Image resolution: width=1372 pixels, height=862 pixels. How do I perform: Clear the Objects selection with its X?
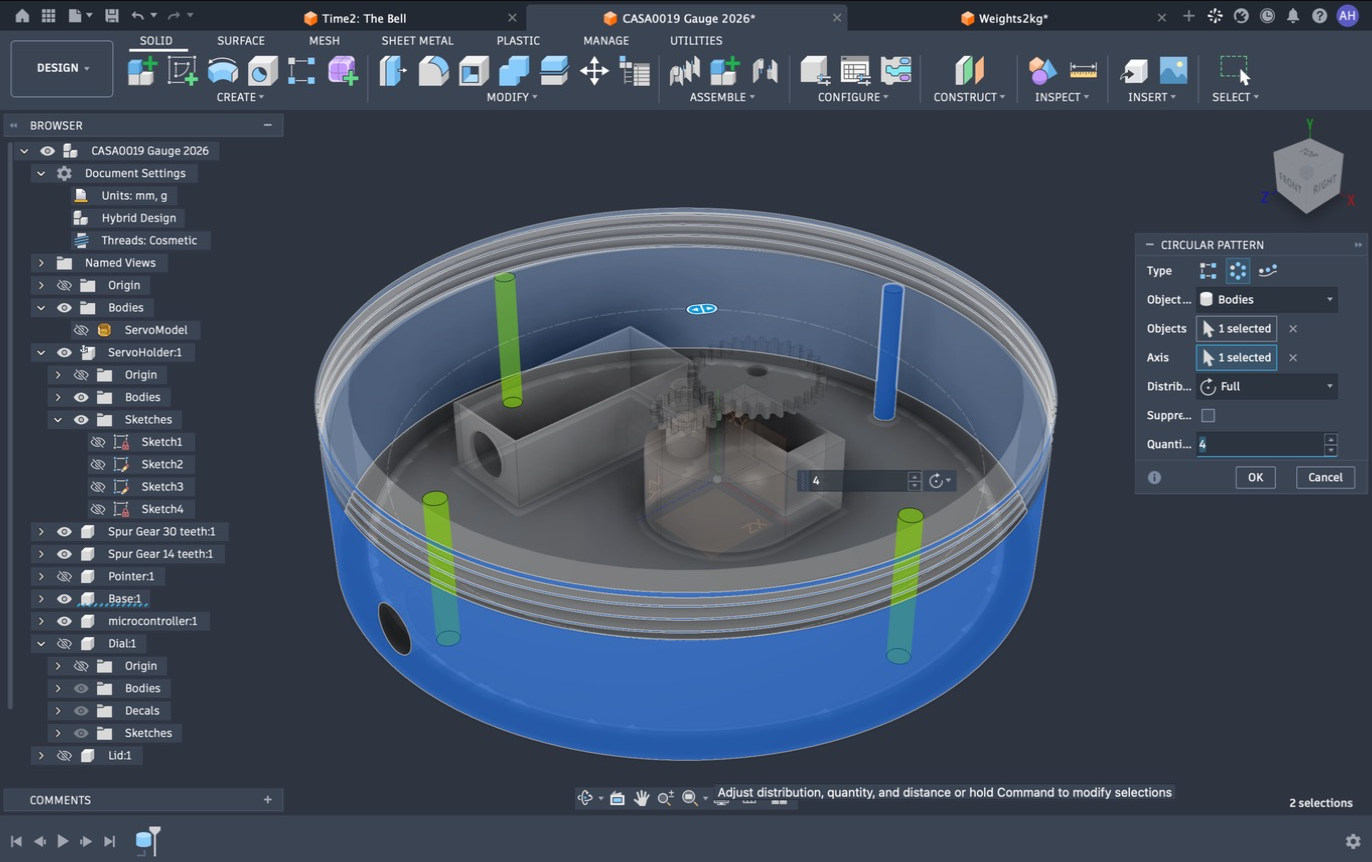click(x=1293, y=328)
